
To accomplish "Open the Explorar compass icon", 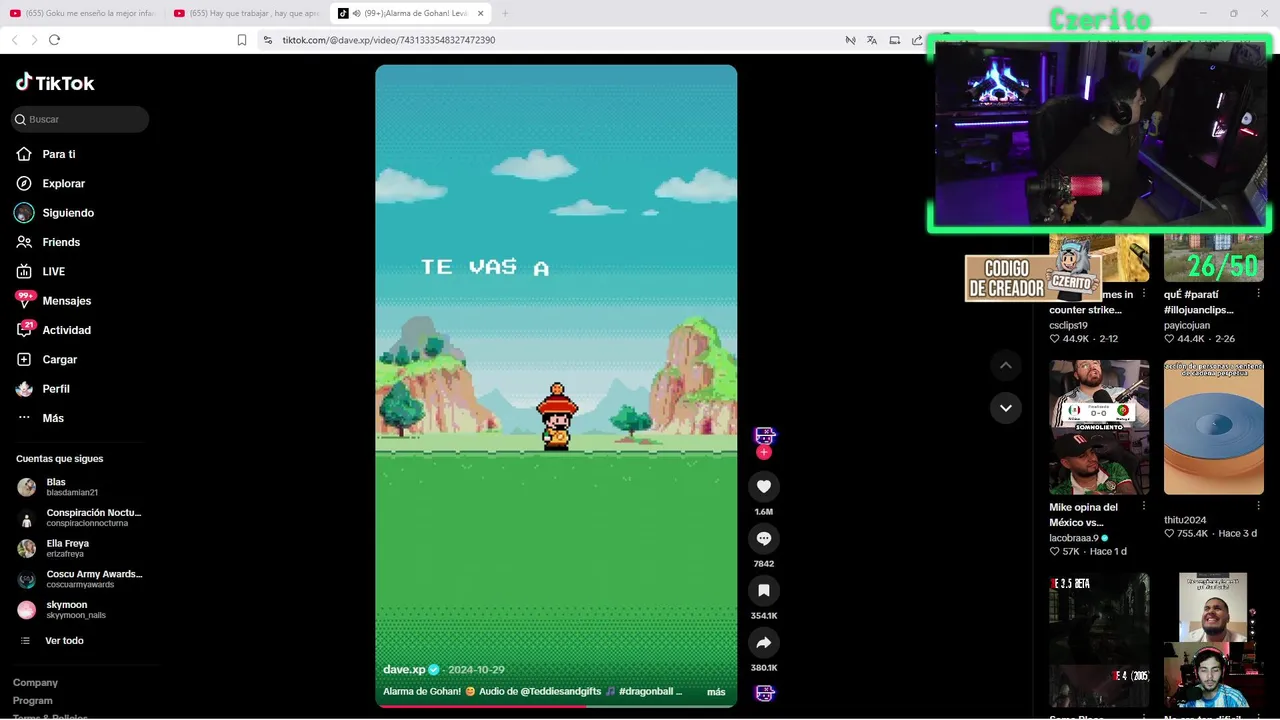I will click(24, 184).
